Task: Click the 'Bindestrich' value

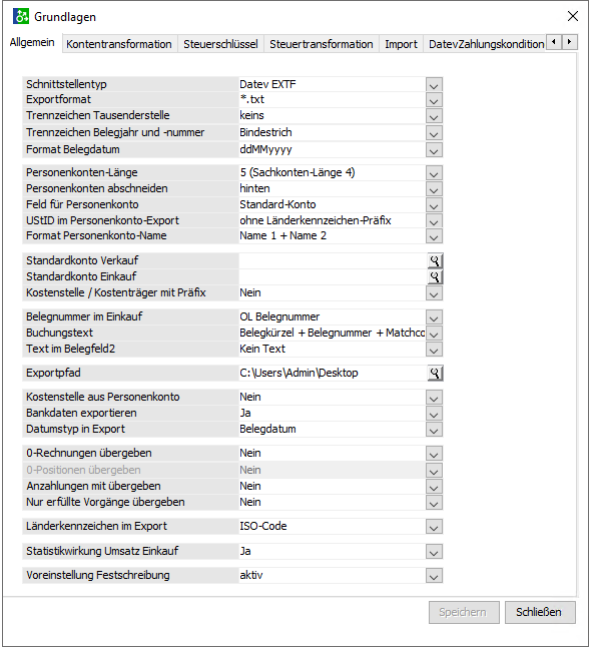Action: tap(266, 133)
